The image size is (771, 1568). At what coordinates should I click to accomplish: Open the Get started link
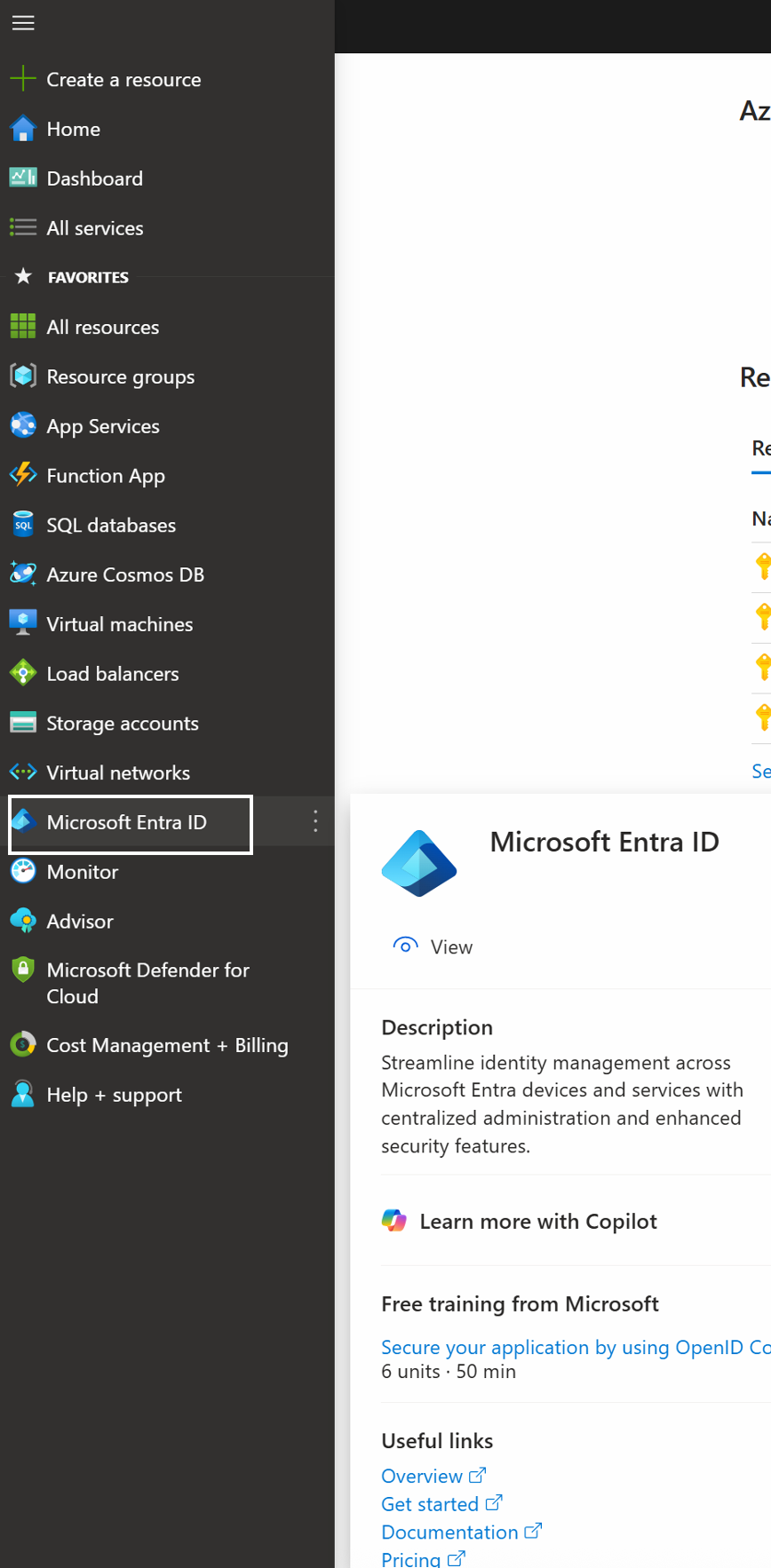pyautogui.click(x=430, y=1504)
